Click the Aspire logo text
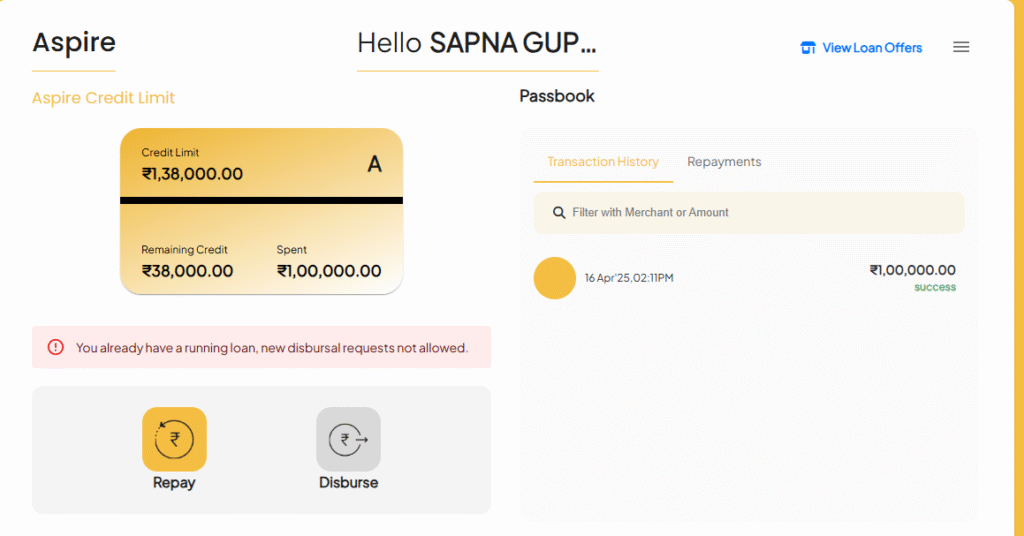 [74, 43]
